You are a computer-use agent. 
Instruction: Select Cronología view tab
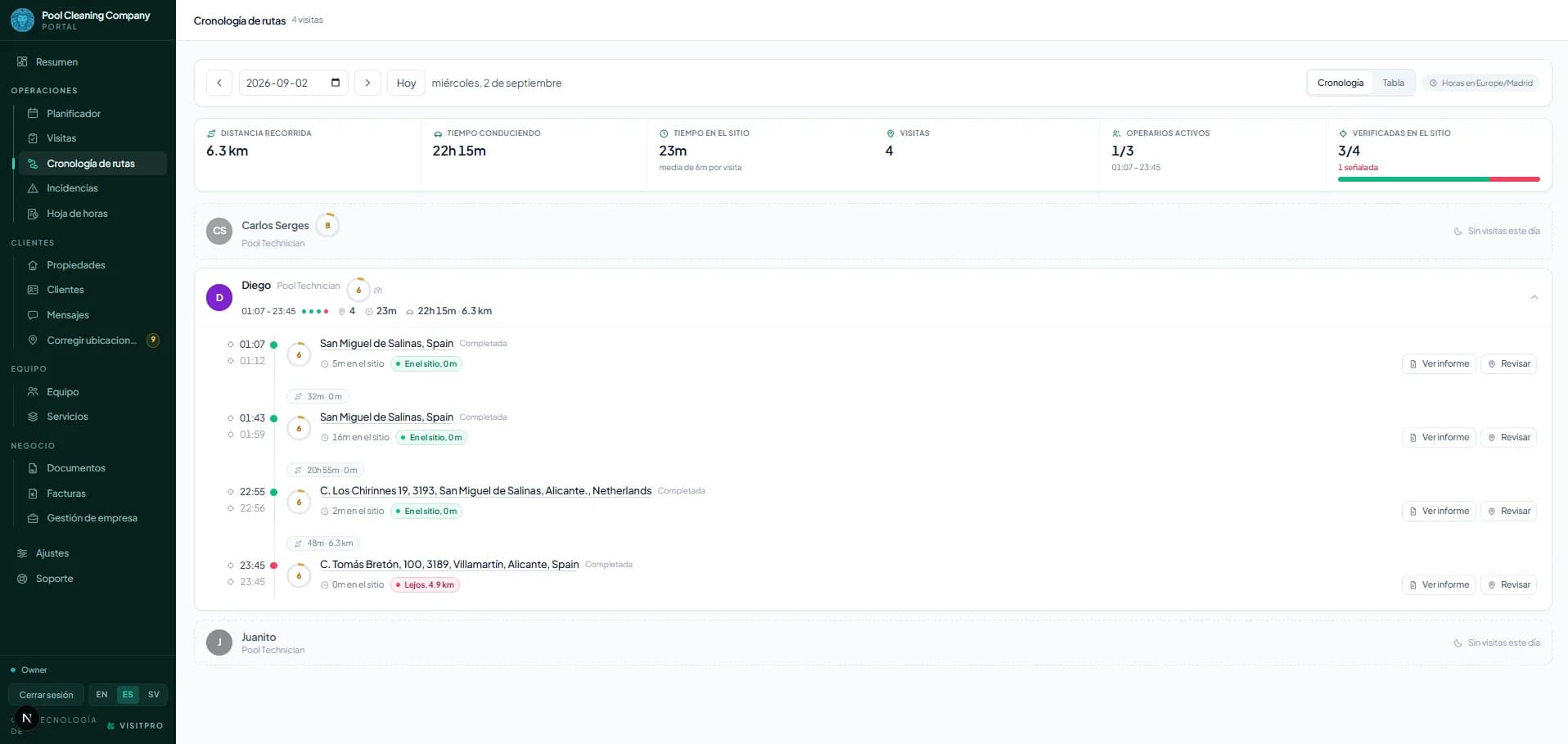[x=1340, y=83]
